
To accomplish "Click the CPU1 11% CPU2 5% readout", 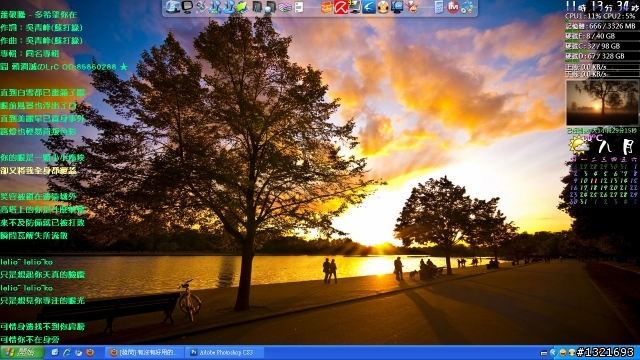I will pyautogui.click(x=600, y=17).
